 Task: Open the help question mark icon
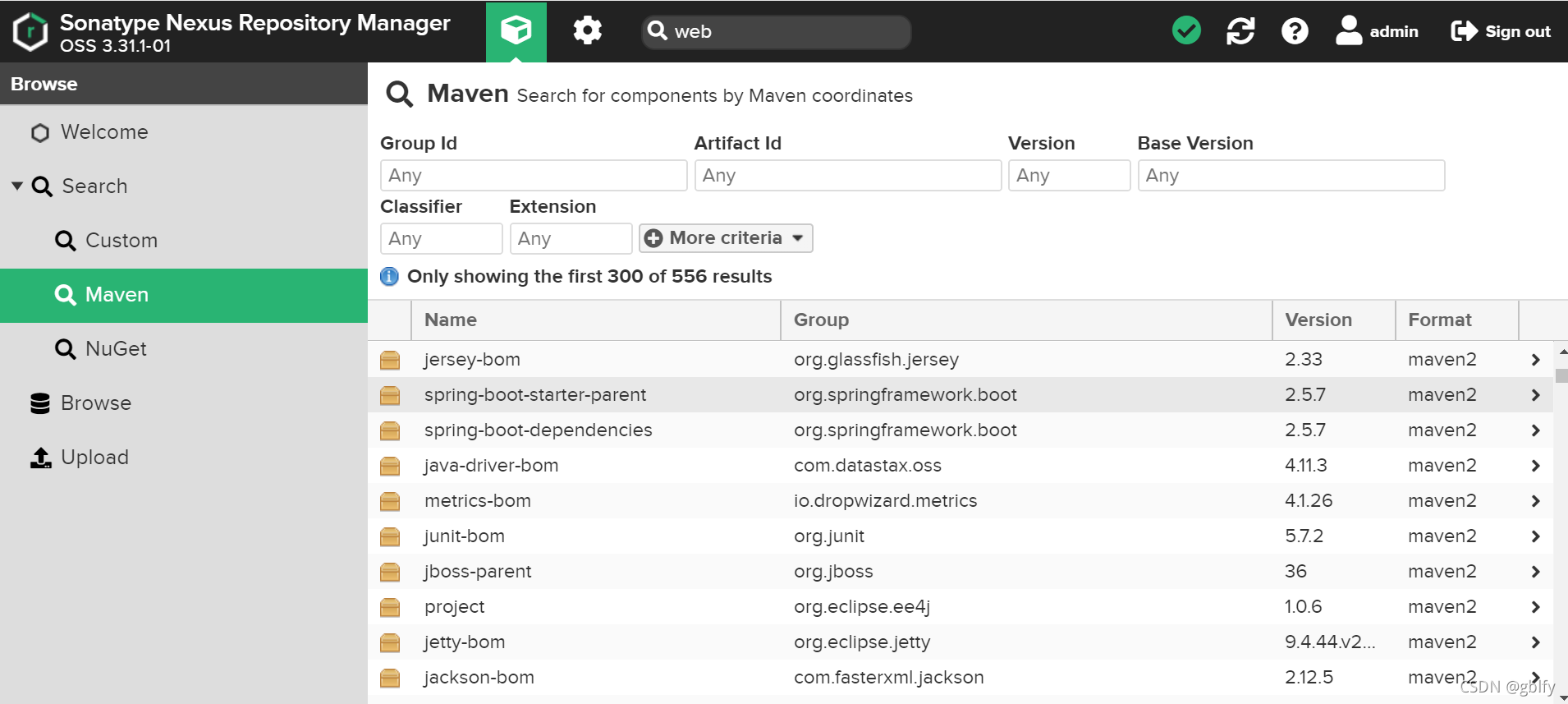pyautogui.click(x=1295, y=31)
